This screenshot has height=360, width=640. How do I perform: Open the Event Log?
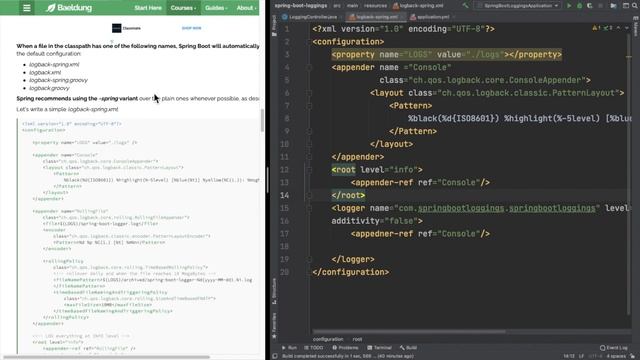tap(613, 348)
